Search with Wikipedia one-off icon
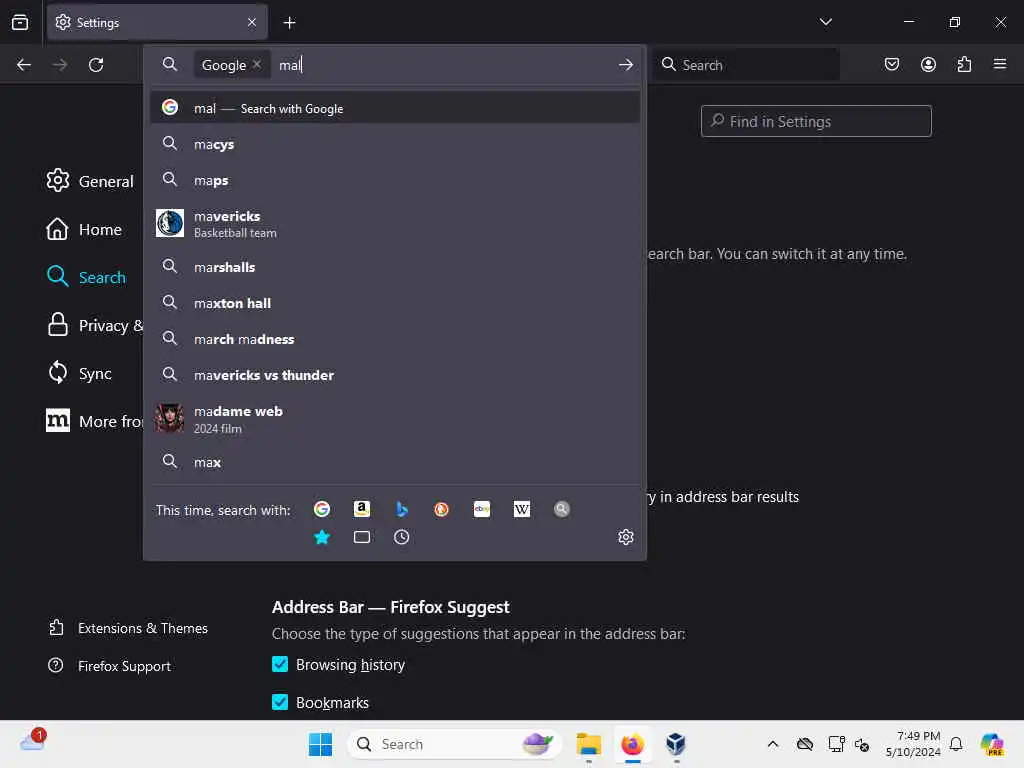The width and height of the screenshot is (1024, 768). point(522,509)
